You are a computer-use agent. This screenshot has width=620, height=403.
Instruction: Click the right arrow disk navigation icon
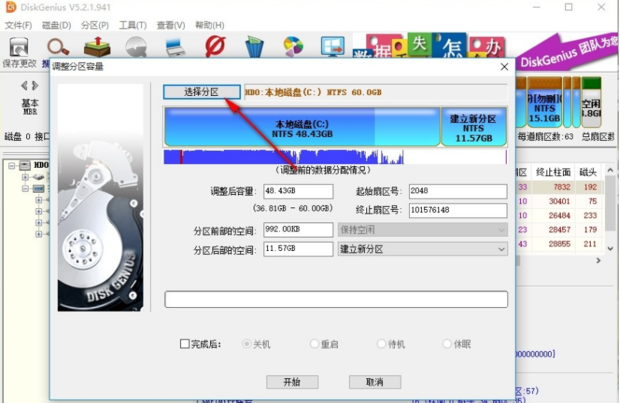click(35, 85)
